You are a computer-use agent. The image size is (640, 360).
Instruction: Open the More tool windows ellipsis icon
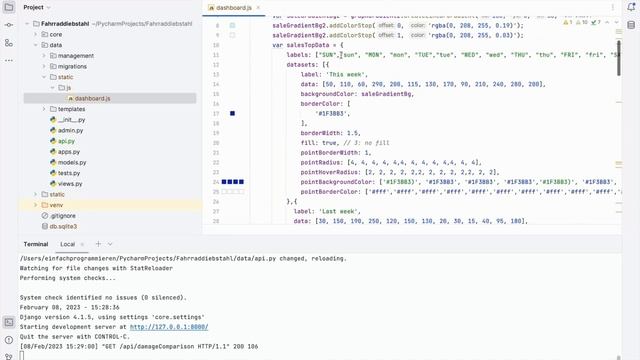(9, 60)
